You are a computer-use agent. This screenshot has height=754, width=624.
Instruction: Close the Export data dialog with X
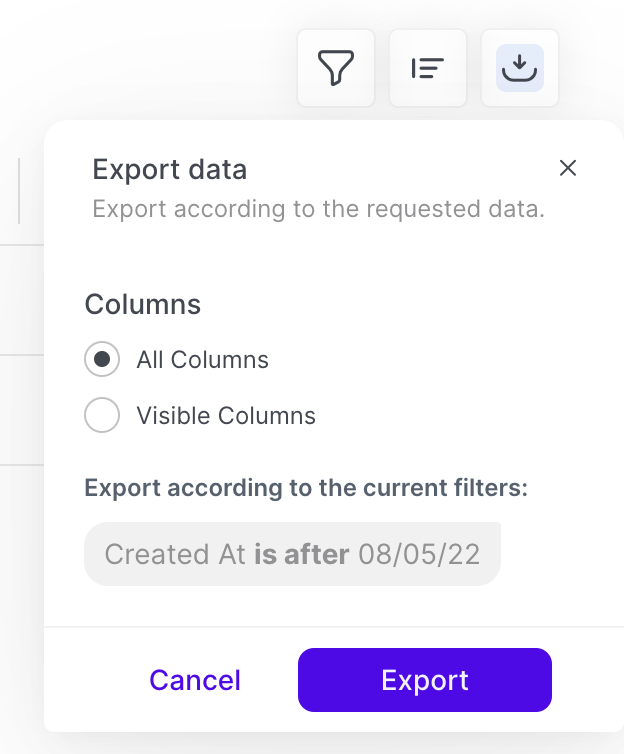(x=568, y=168)
